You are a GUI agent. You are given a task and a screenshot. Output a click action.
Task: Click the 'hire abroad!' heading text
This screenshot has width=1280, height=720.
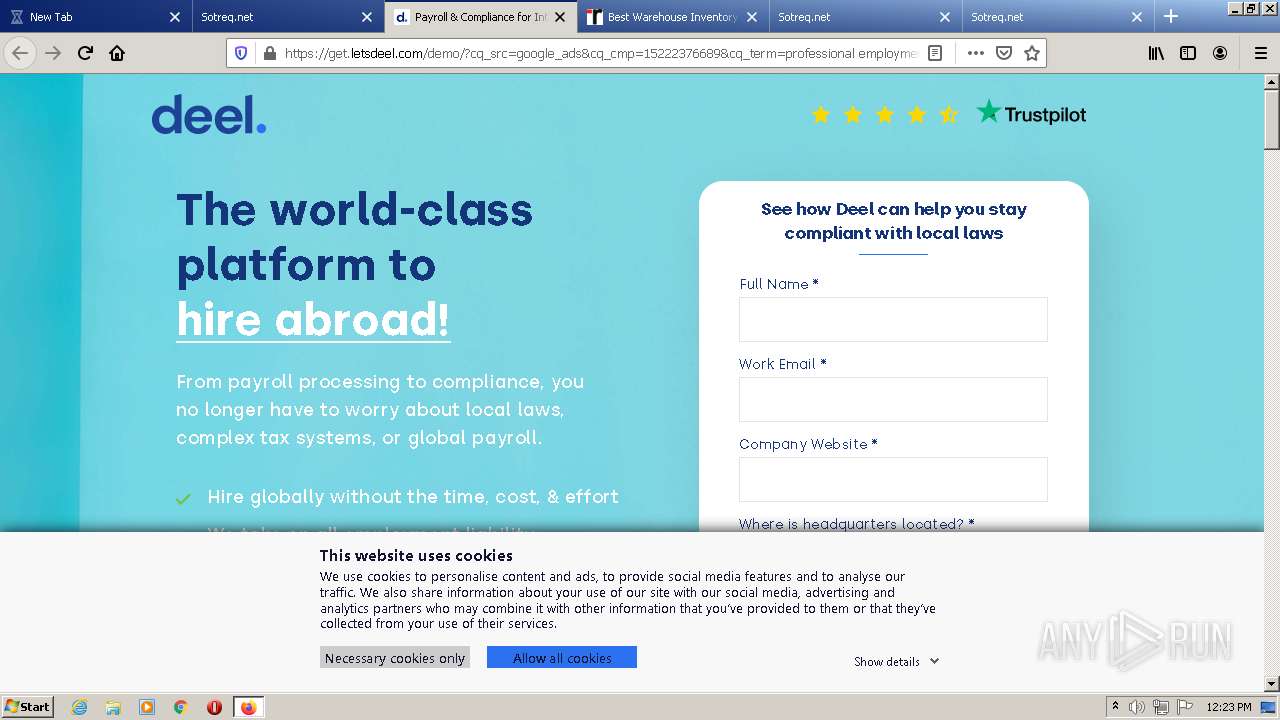pos(313,319)
